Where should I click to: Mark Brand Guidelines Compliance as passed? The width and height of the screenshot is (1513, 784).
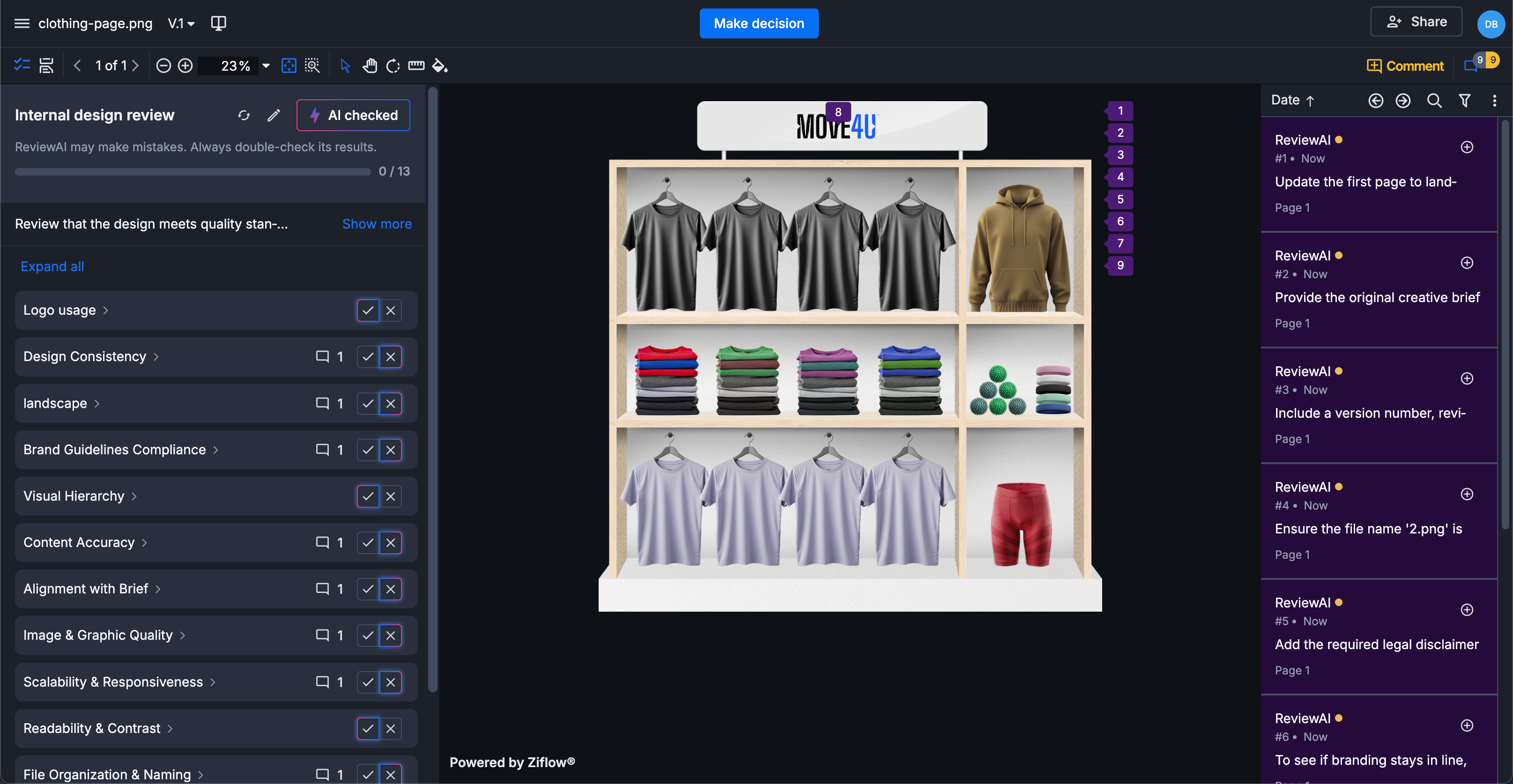click(x=368, y=450)
